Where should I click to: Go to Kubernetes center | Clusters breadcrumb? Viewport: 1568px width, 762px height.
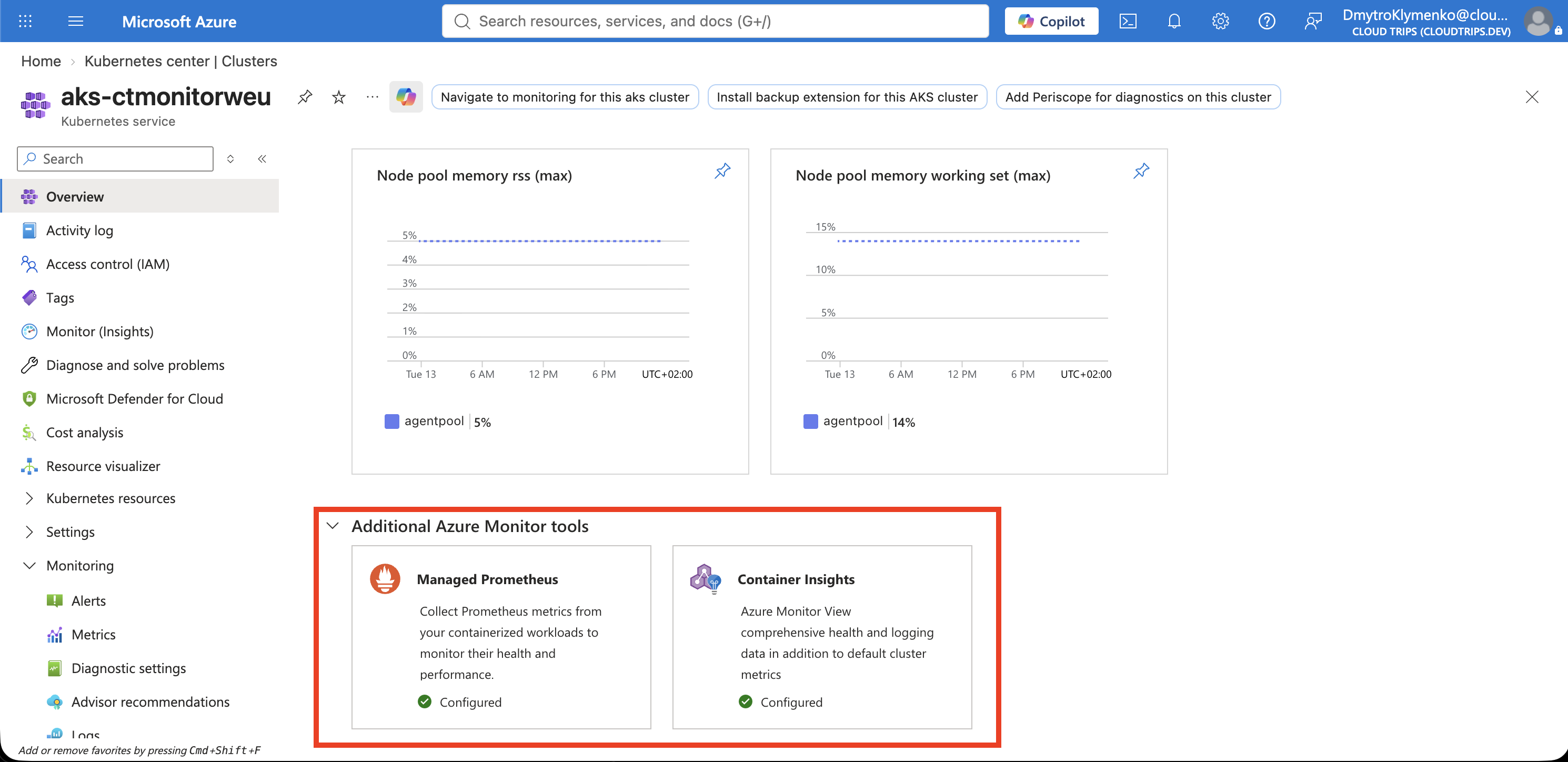(x=181, y=61)
